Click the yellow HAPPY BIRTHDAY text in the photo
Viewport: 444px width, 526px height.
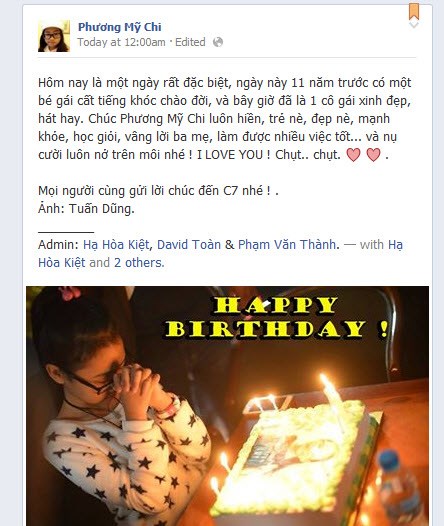(277, 317)
